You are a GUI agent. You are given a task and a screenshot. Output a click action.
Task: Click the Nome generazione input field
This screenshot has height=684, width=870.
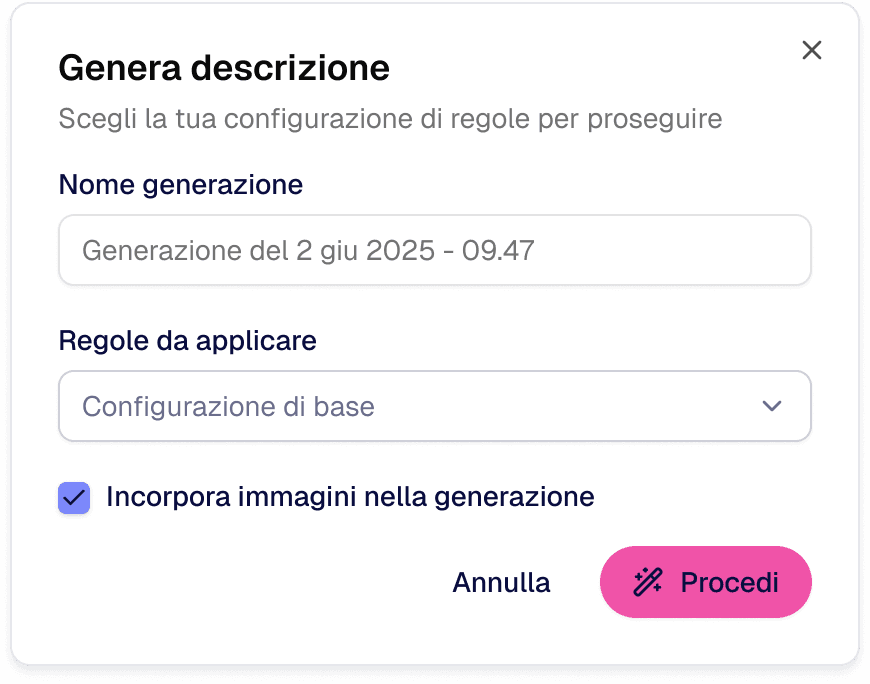coord(435,250)
